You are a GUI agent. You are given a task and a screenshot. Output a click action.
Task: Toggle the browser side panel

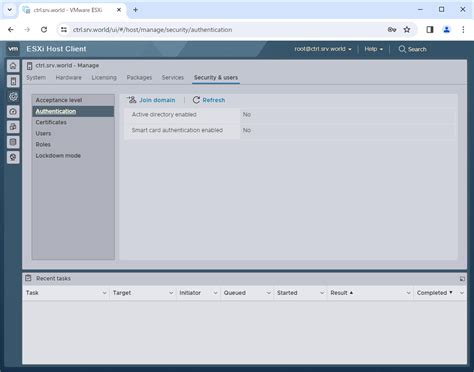click(x=430, y=30)
